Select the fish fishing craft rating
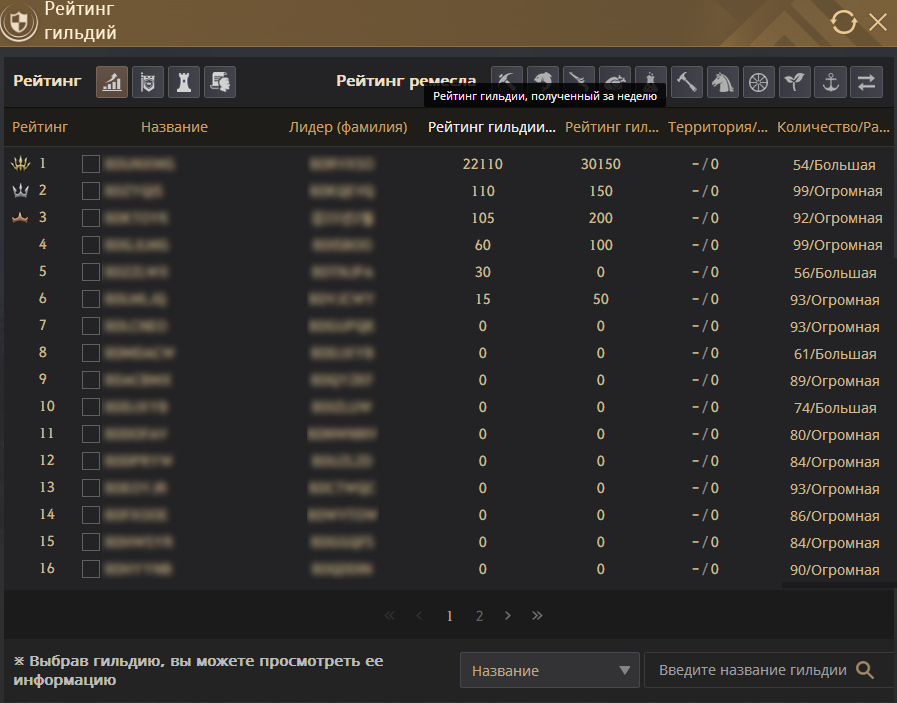Screen dimensions: 897x703 tap(543, 76)
